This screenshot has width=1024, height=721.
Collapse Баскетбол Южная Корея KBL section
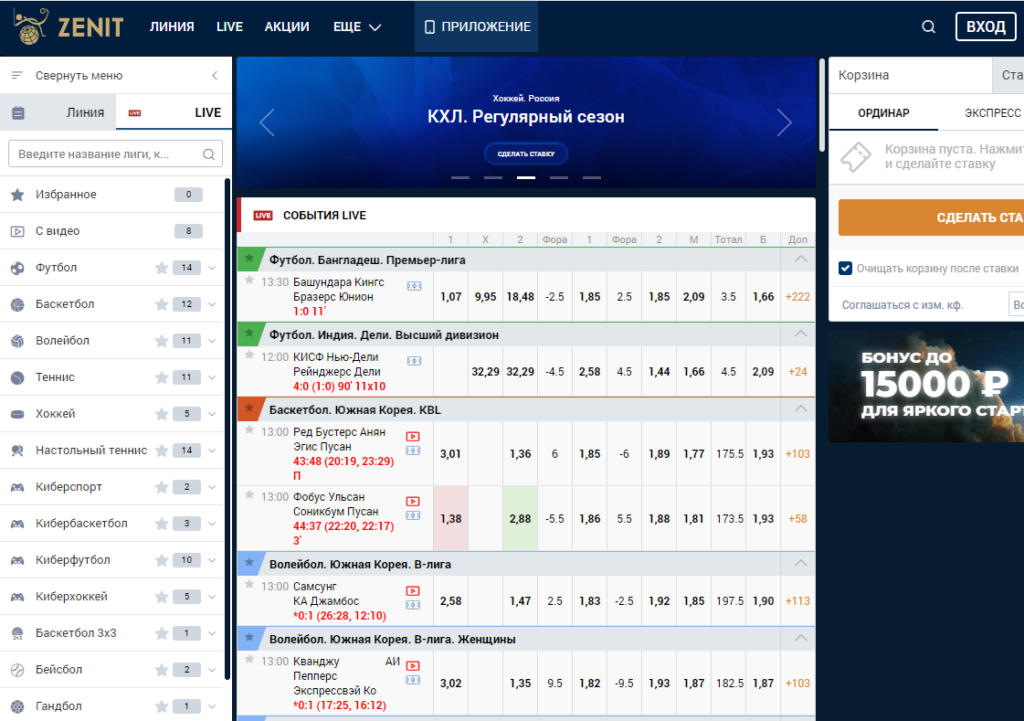(801, 409)
